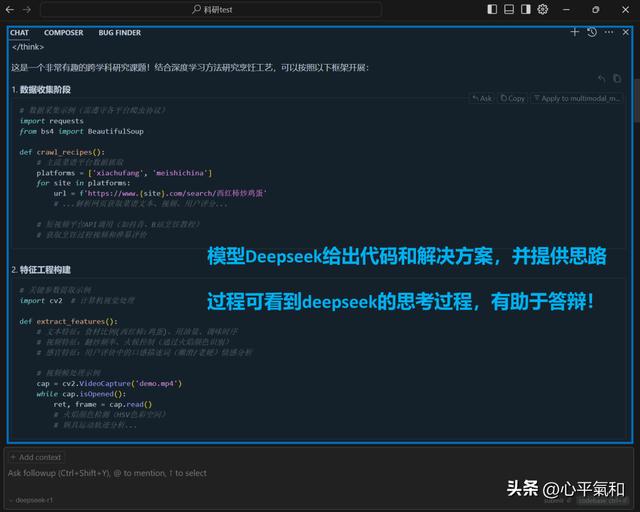640x512 pixels.
Task: Open the settings gear in title bar
Action: 543,9
